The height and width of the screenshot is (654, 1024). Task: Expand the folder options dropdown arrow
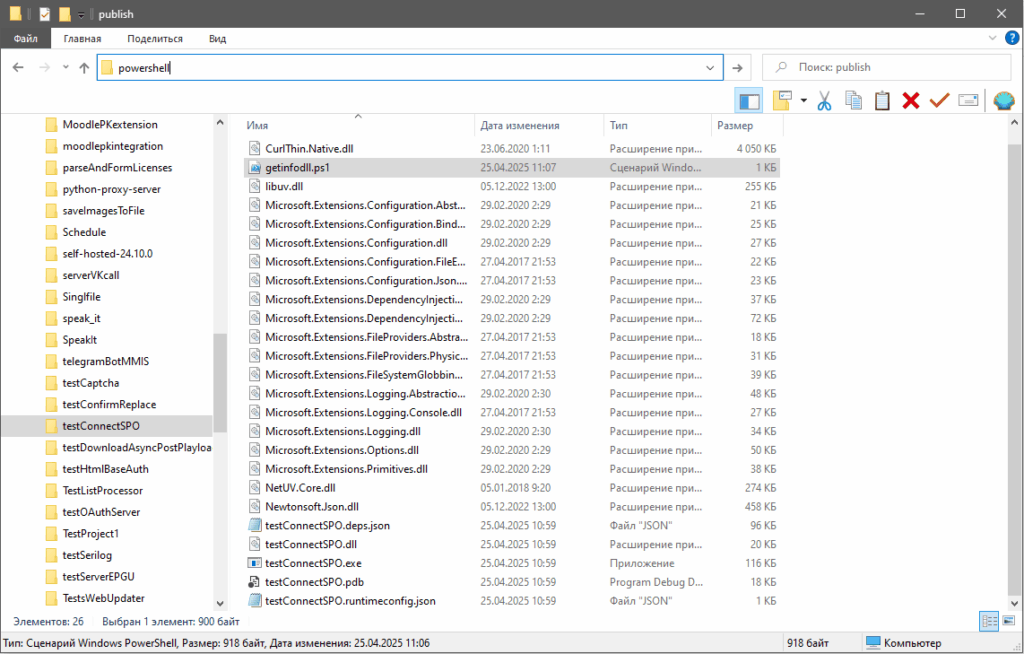pyautogui.click(x=803, y=101)
